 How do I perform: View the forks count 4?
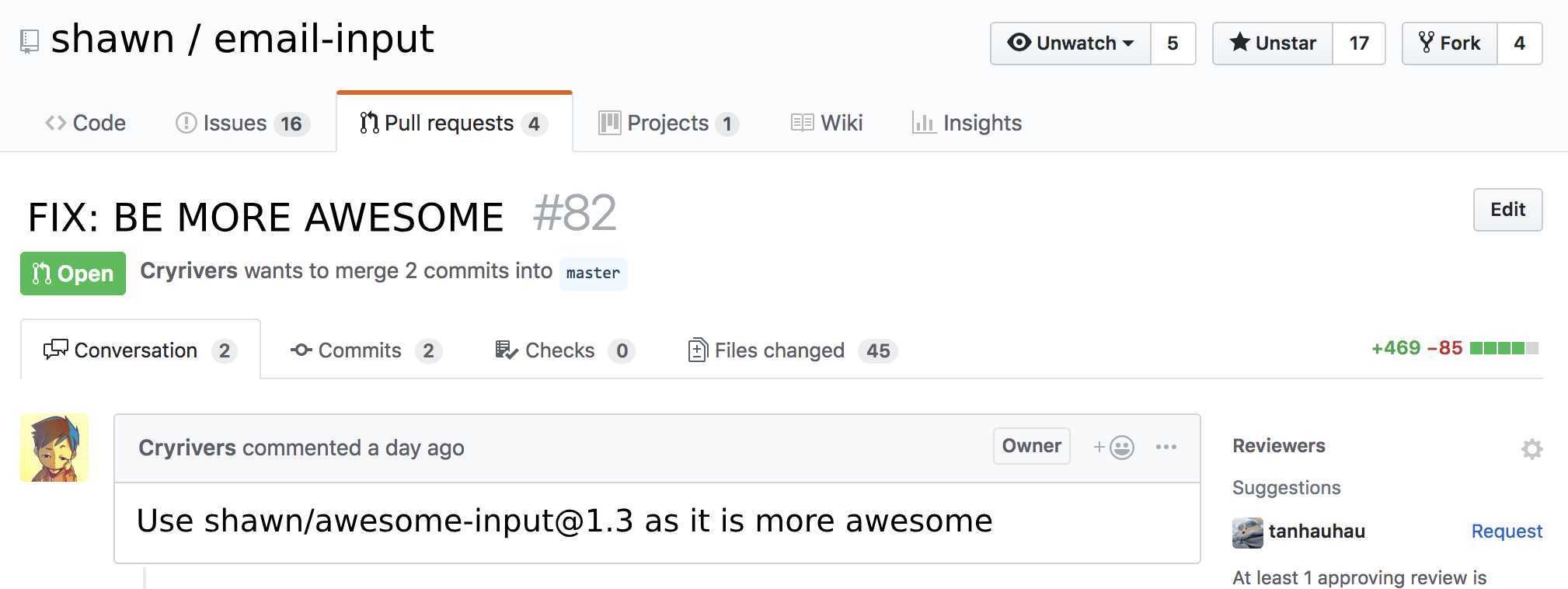click(x=1519, y=44)
